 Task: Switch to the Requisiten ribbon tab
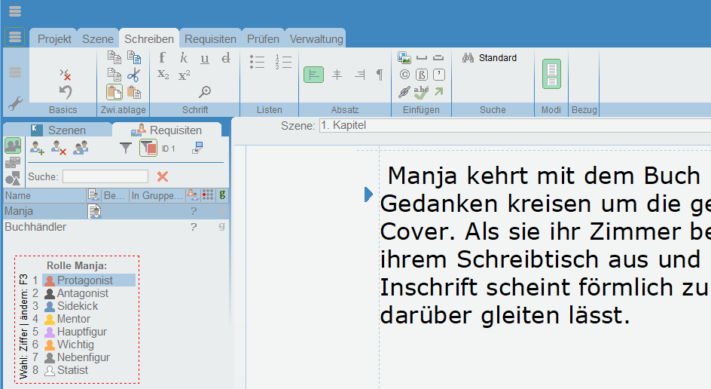coord(210,39)
